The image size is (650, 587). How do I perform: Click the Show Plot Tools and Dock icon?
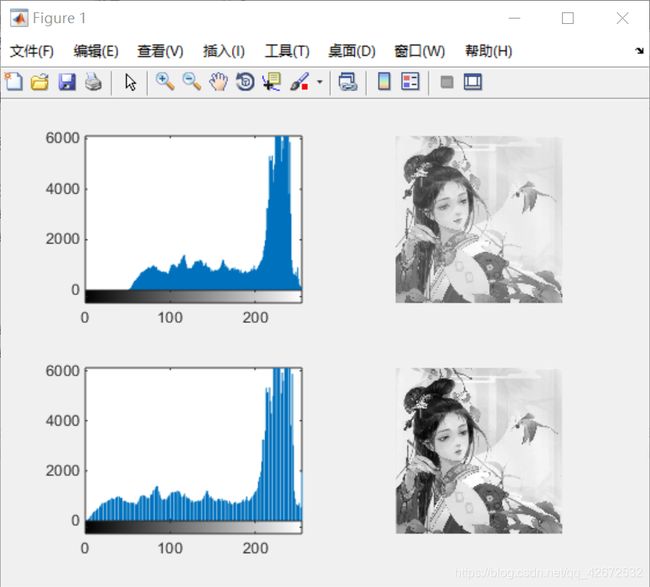pyautogui.click(x=473, y=82)
